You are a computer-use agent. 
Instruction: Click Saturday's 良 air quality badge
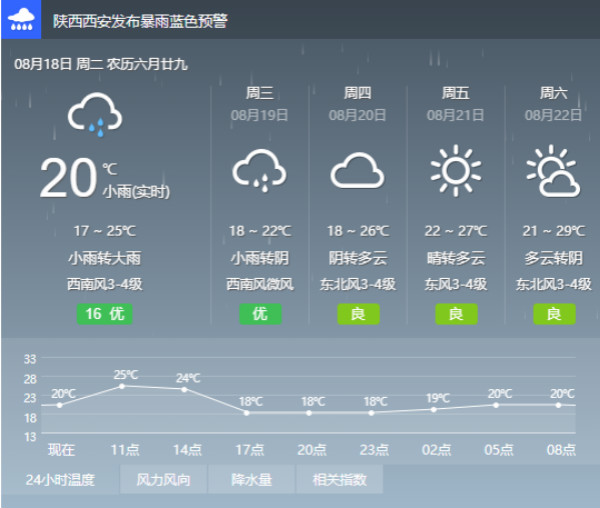click(554, 314)
